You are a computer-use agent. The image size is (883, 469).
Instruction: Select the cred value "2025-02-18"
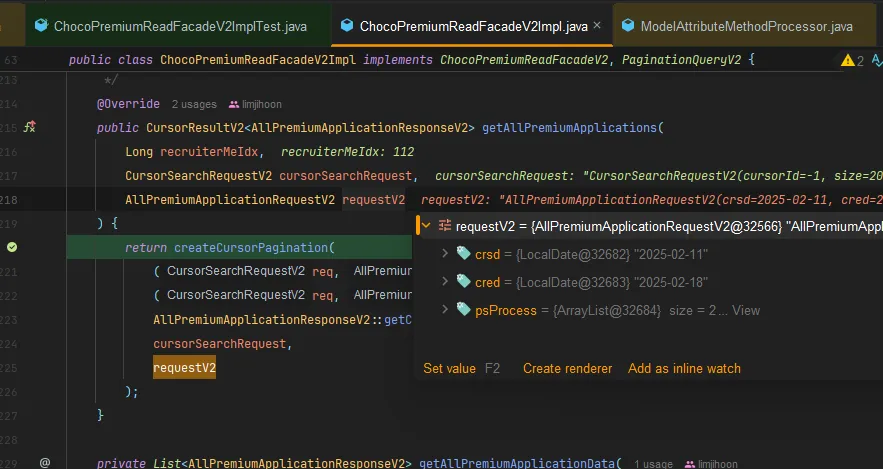tap(671, 283)
